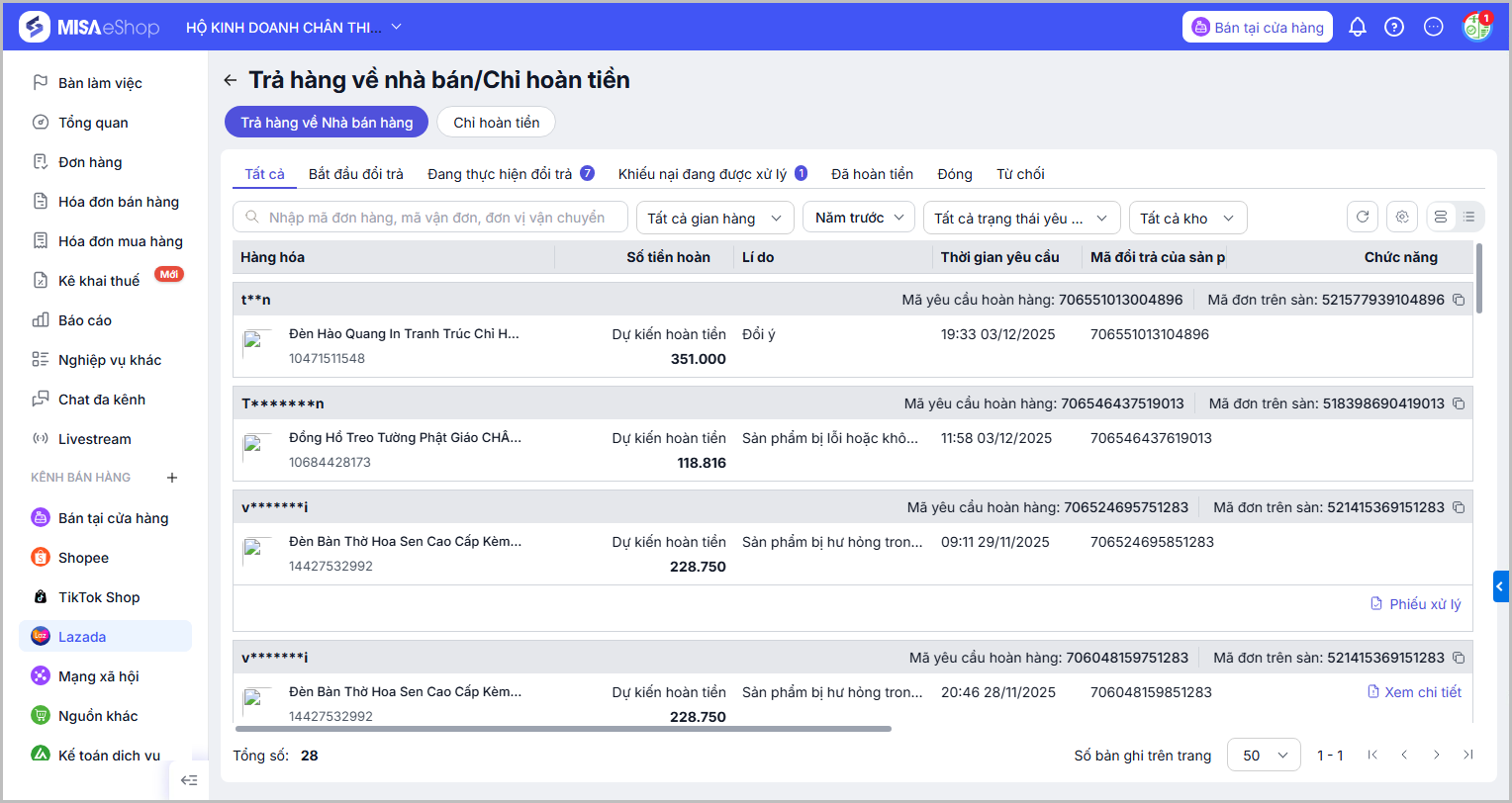The width and height of the screenshot is (1512, 803).
Task: Open the Năm trước time filter
Action: coord(858,218)
